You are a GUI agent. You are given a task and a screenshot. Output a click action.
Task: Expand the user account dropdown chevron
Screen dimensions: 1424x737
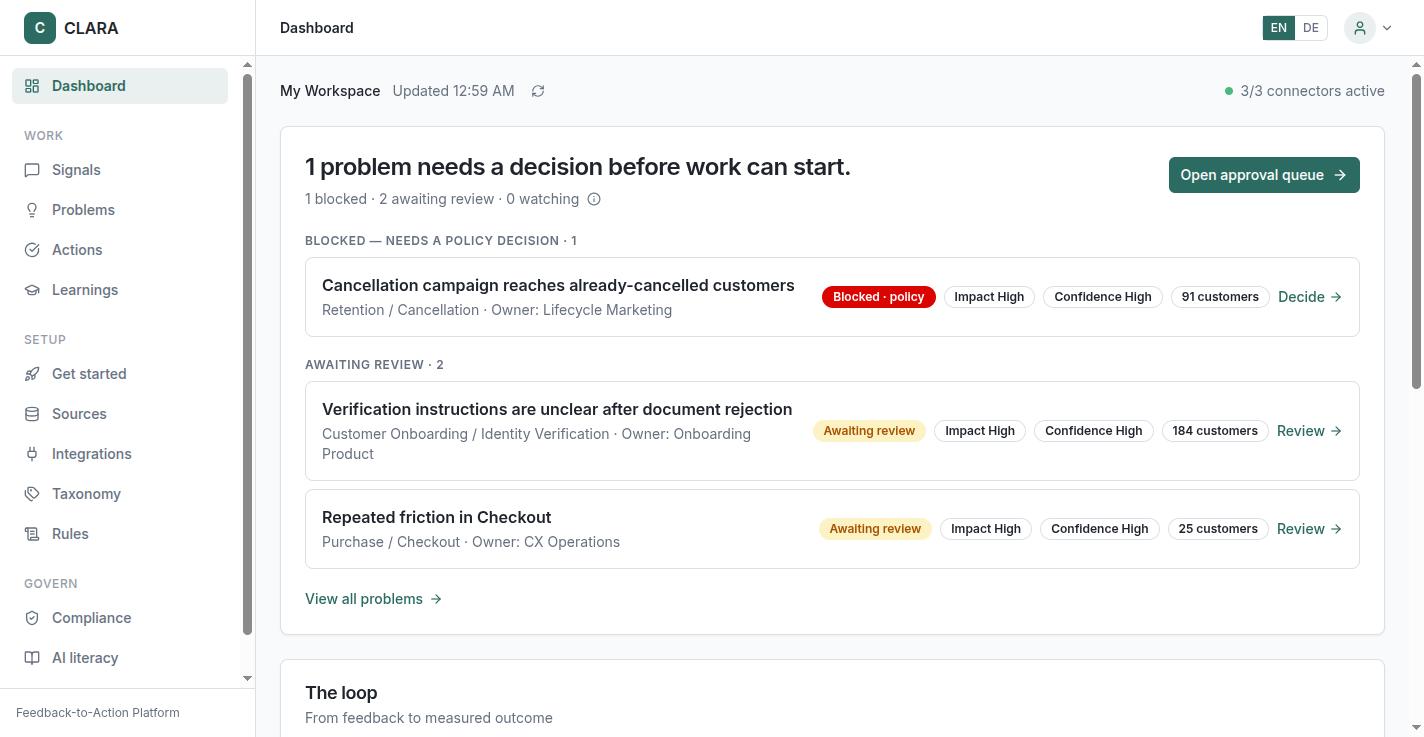point(1387,28)
